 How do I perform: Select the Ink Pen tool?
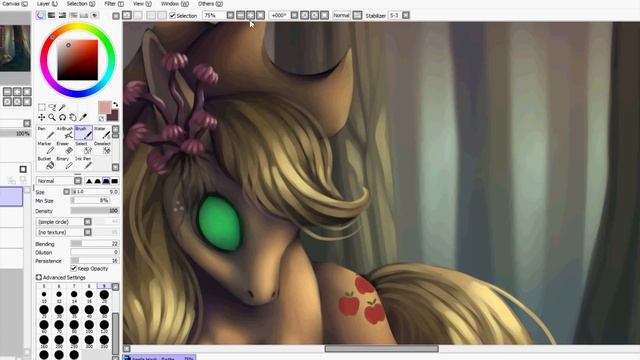[83, 163]
